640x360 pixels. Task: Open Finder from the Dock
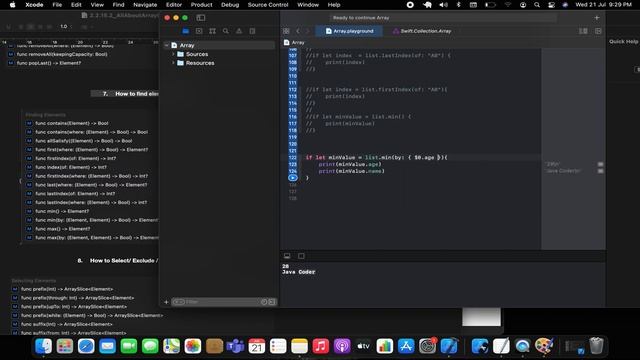[43, 347]
